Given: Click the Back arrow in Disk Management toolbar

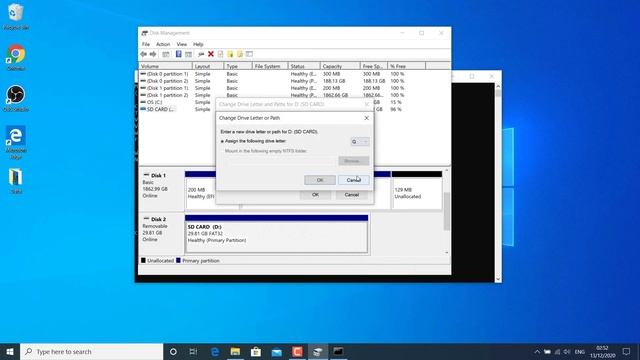Looking at the screenshot, I should point(143,54).
